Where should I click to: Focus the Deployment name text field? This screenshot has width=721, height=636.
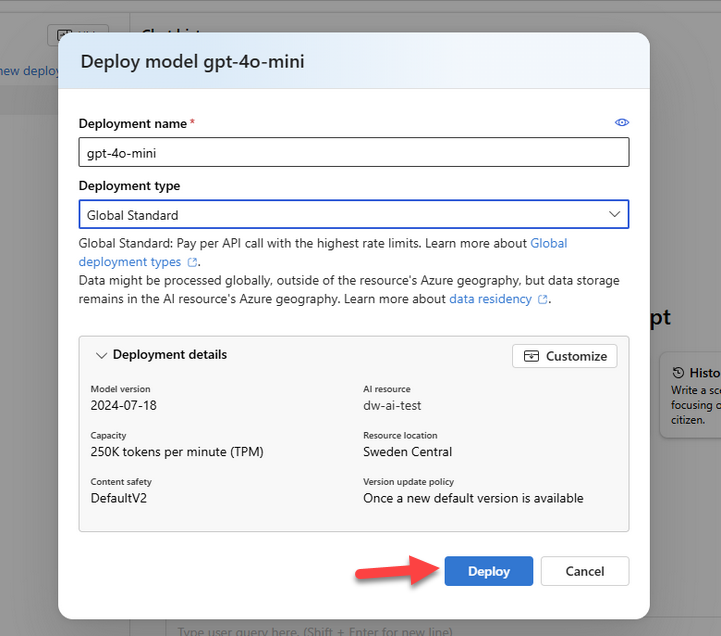[x=353, y=152]
